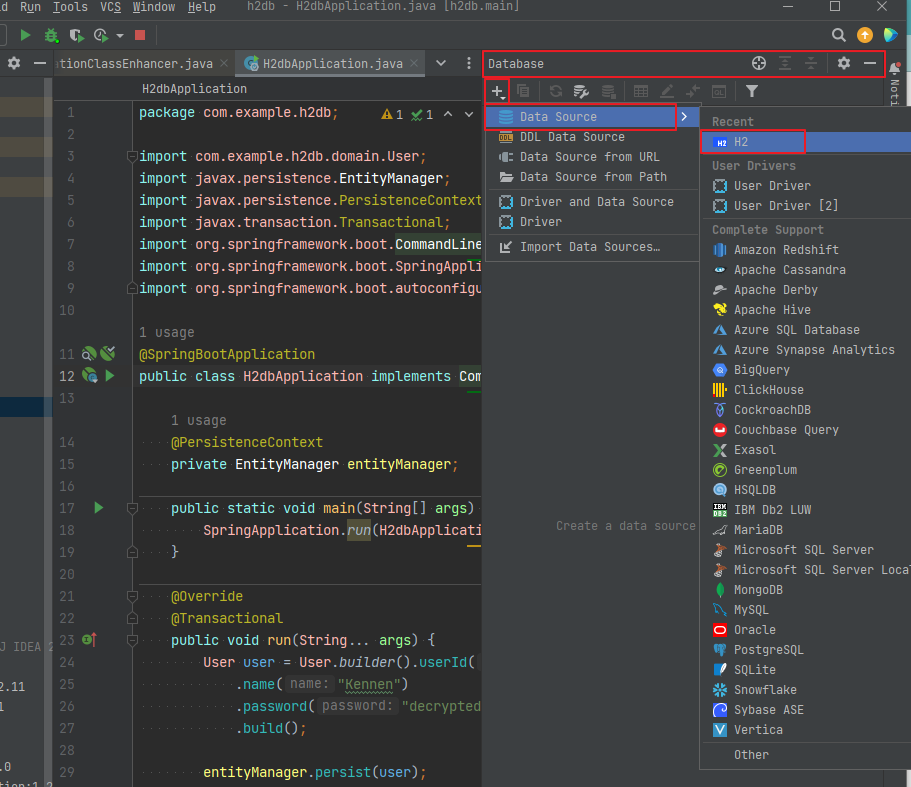Viewport: 911px width, 787px height.
Task: Click override gutter marker on line 23
Action: click(x=89, y=640)
